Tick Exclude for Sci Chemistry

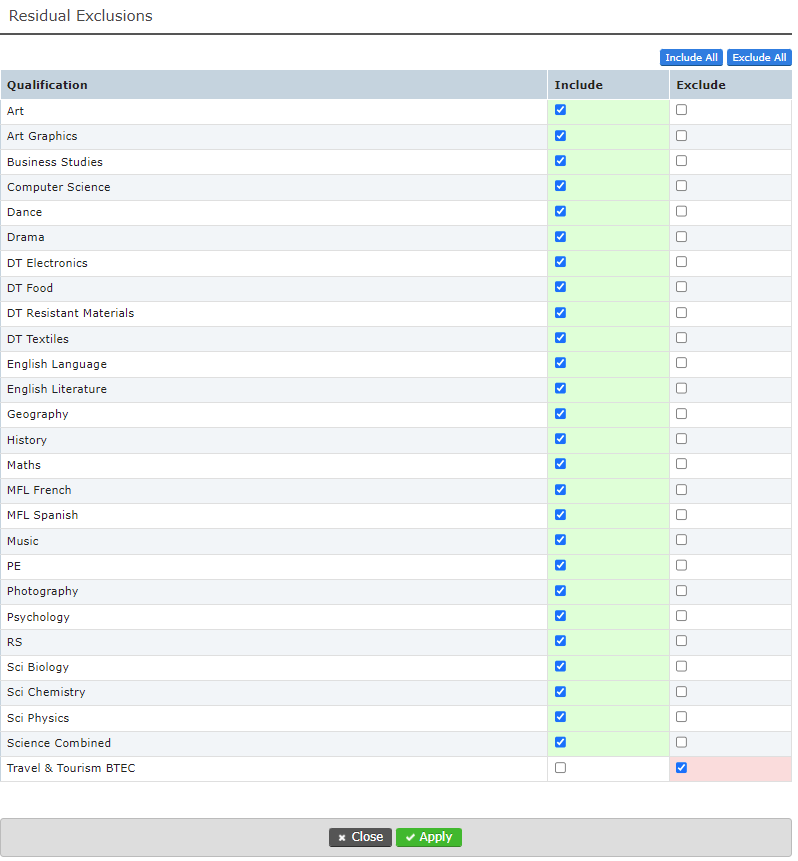(x=681, y=691)
